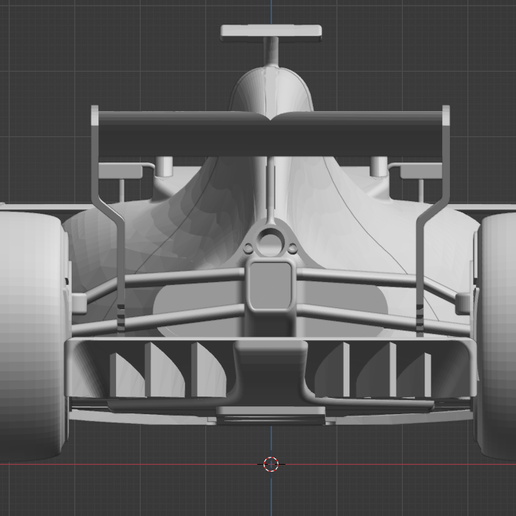Click the 3D cursor at the origin
The width and height of the screenshot is (516, 516).
[x=271, y=464]
